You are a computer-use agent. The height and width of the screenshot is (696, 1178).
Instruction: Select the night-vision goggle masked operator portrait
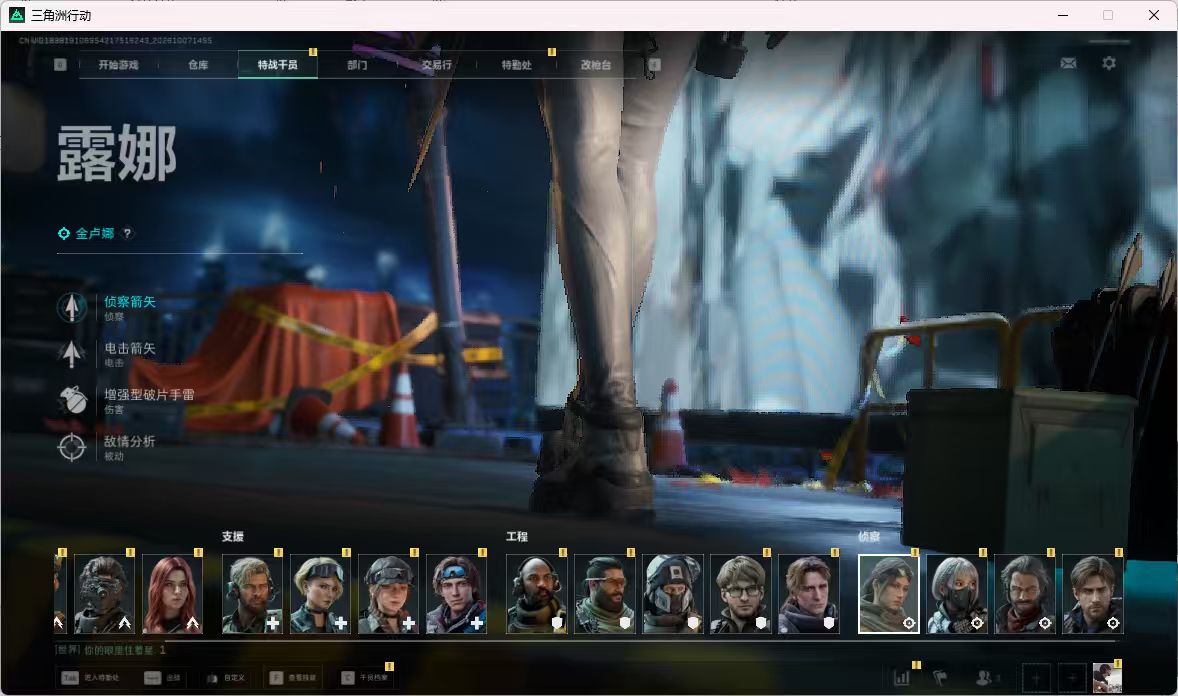[x=104, y=595]
